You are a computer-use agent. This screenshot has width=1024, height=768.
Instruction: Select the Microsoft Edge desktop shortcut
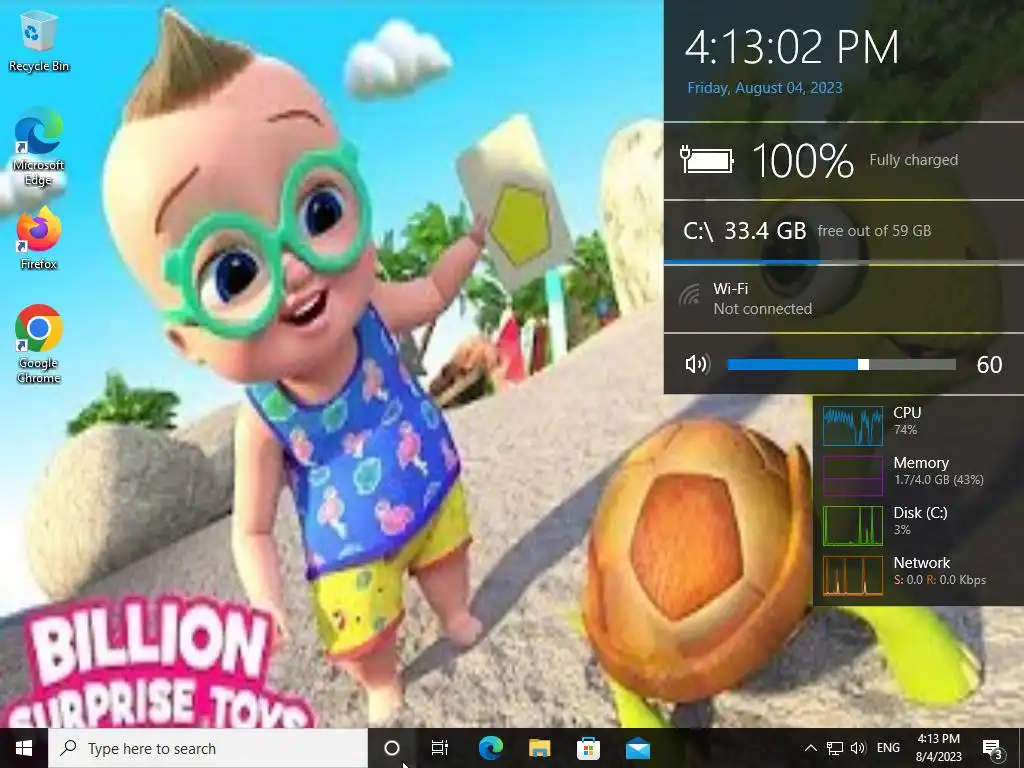[39, 149]
